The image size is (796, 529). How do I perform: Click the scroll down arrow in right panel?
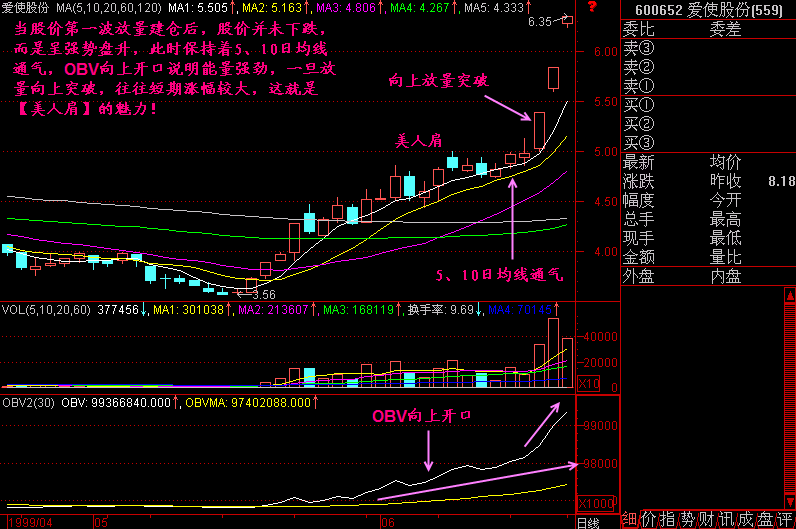click(788, 500)
